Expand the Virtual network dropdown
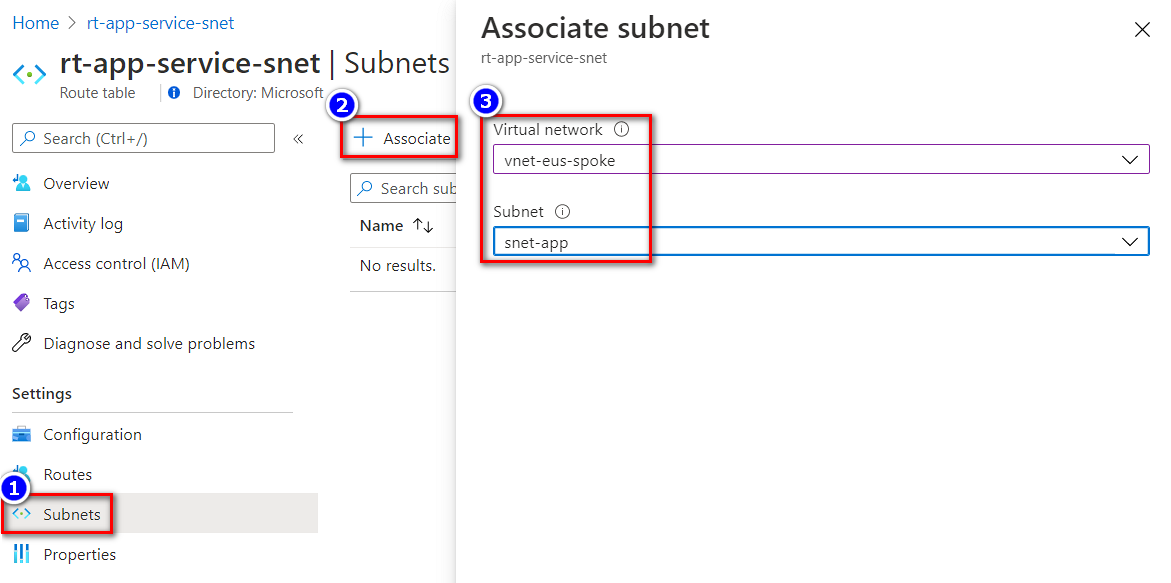The height and width of the screenshot is (583, 1171). click(x=1129, y=160)
